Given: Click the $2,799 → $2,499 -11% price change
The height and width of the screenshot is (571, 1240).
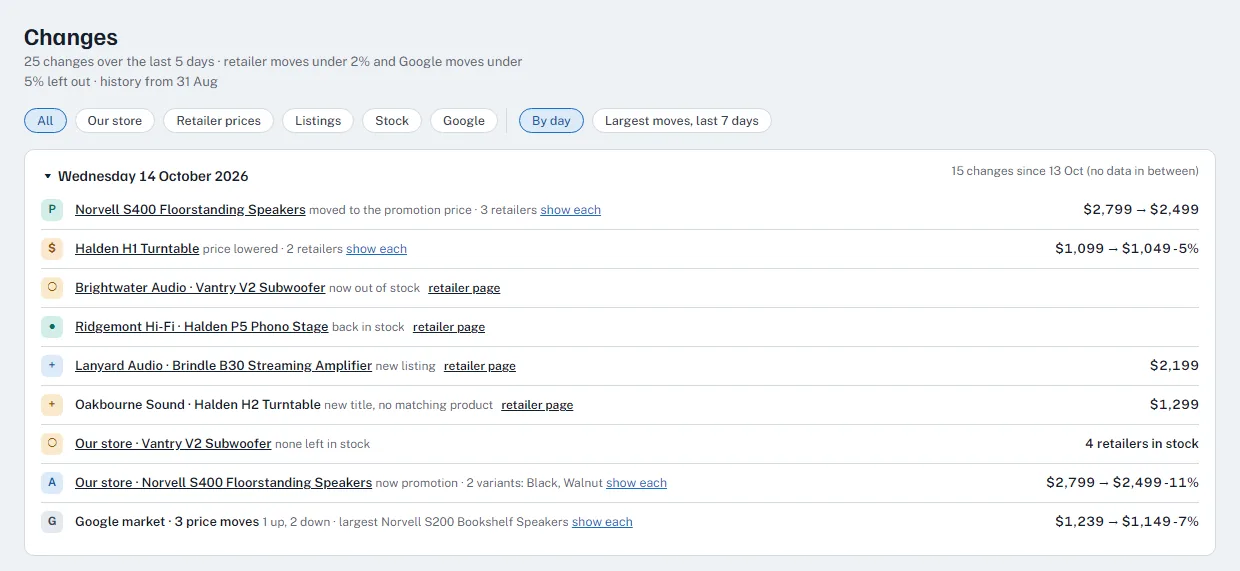Looking at the screenshot, I should tap(1123, 483).
